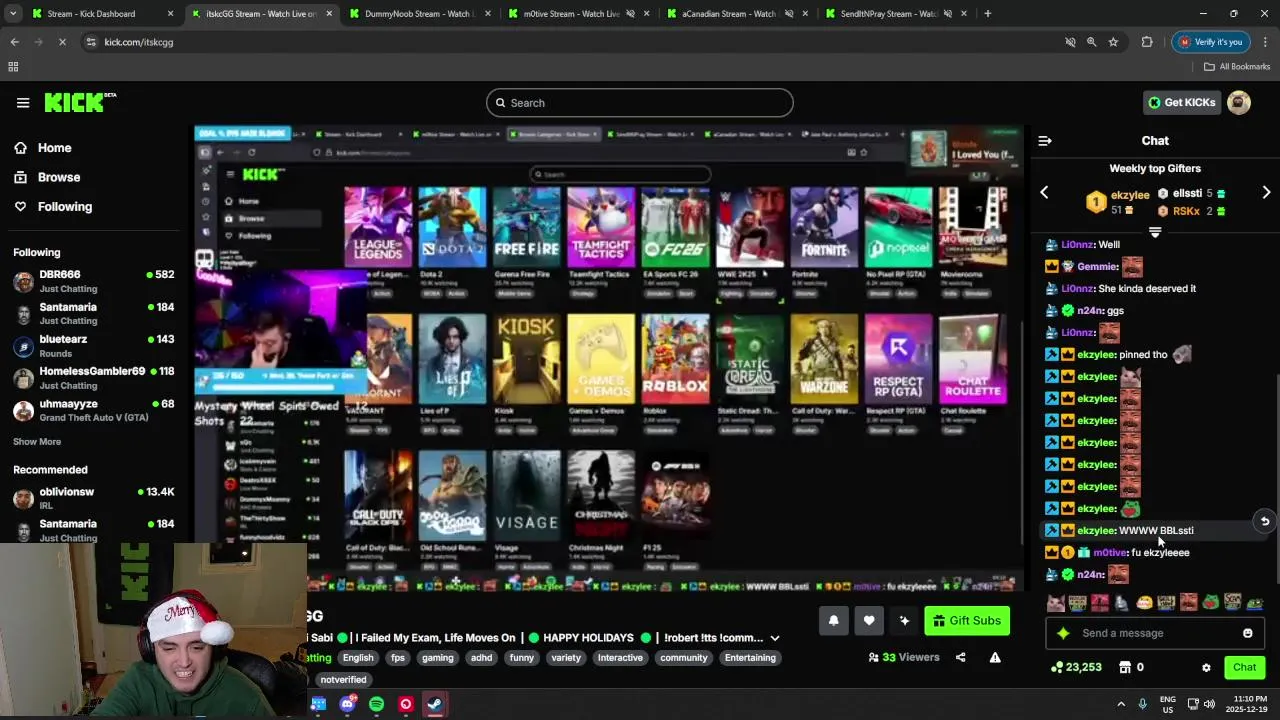Open browser zoom magnifier in address bar
This screenshot has width=1280, height=720.
point(1091,42)
